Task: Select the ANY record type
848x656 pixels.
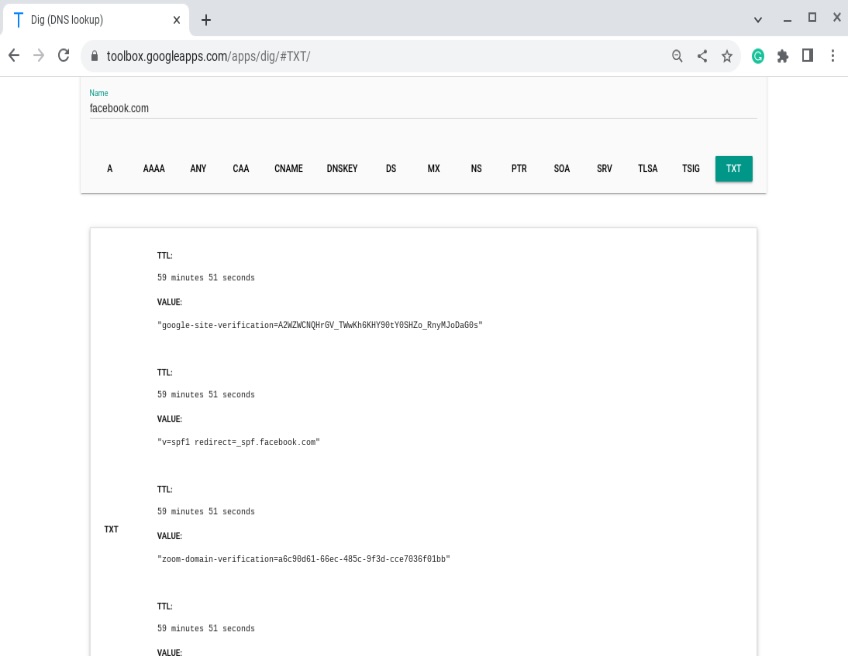Action: click(198, 169)
